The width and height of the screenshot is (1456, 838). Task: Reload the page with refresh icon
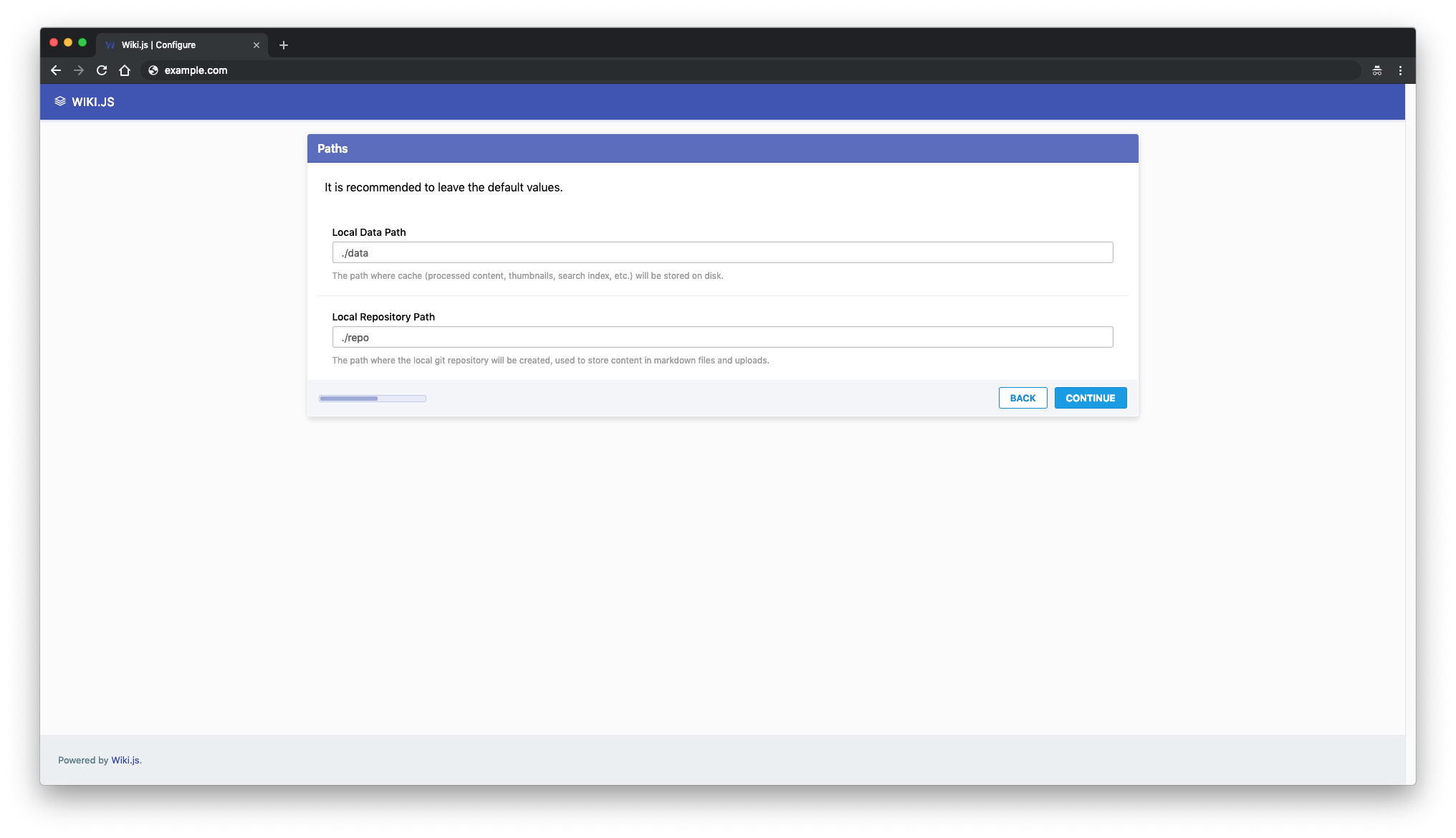pos(102,70)
